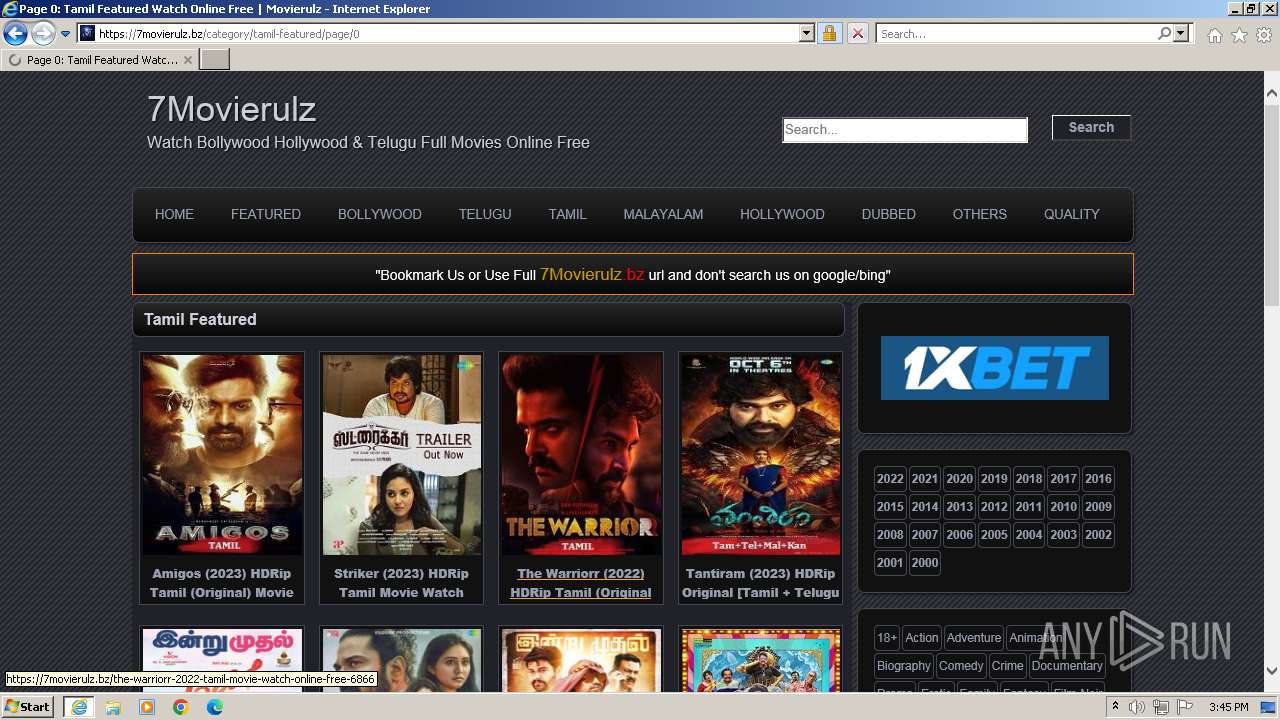Open the HOME menu item
This screenshot has width=1280, height=720.
tap(174, 214)
